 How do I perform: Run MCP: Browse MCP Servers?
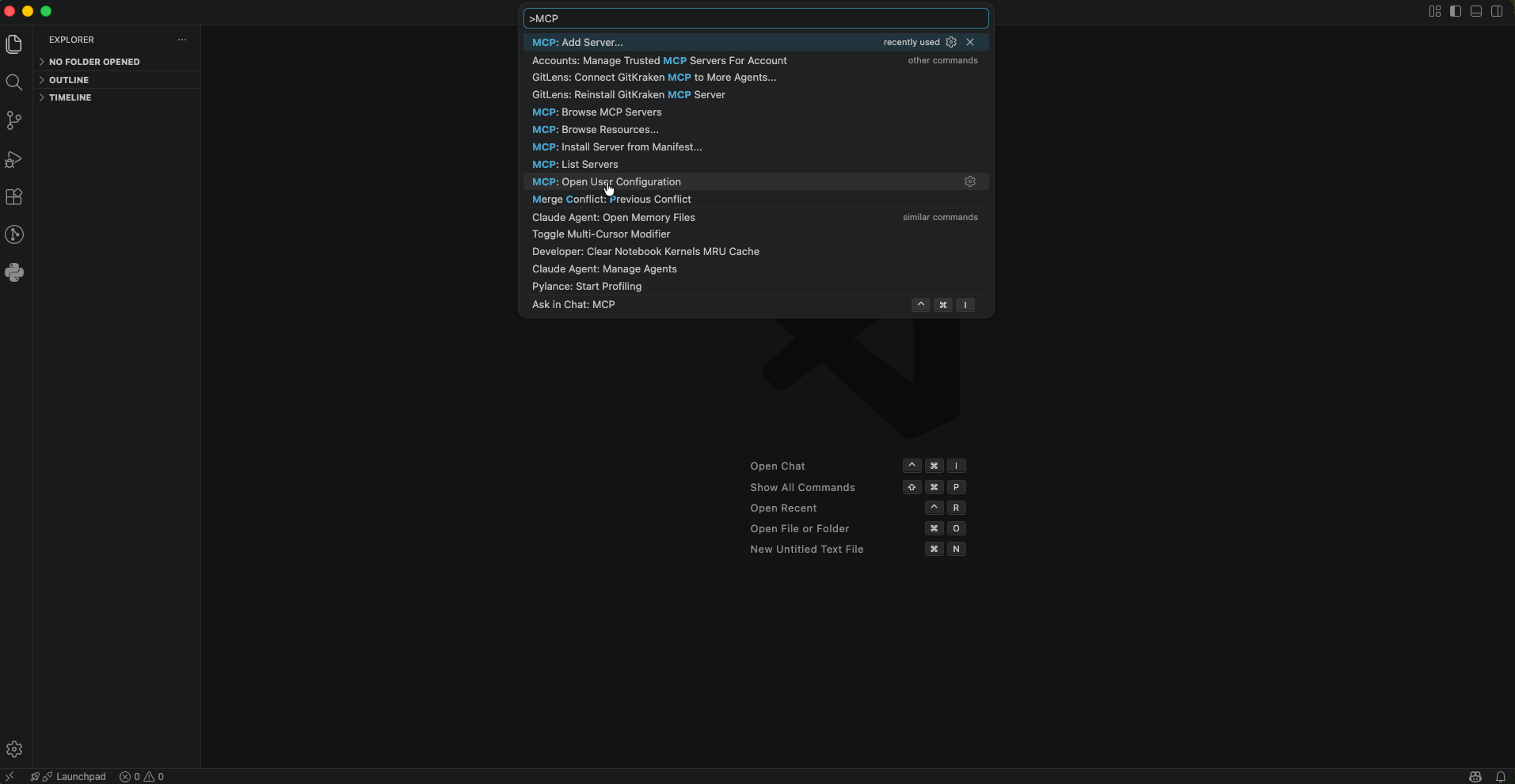tap(756, 112)
